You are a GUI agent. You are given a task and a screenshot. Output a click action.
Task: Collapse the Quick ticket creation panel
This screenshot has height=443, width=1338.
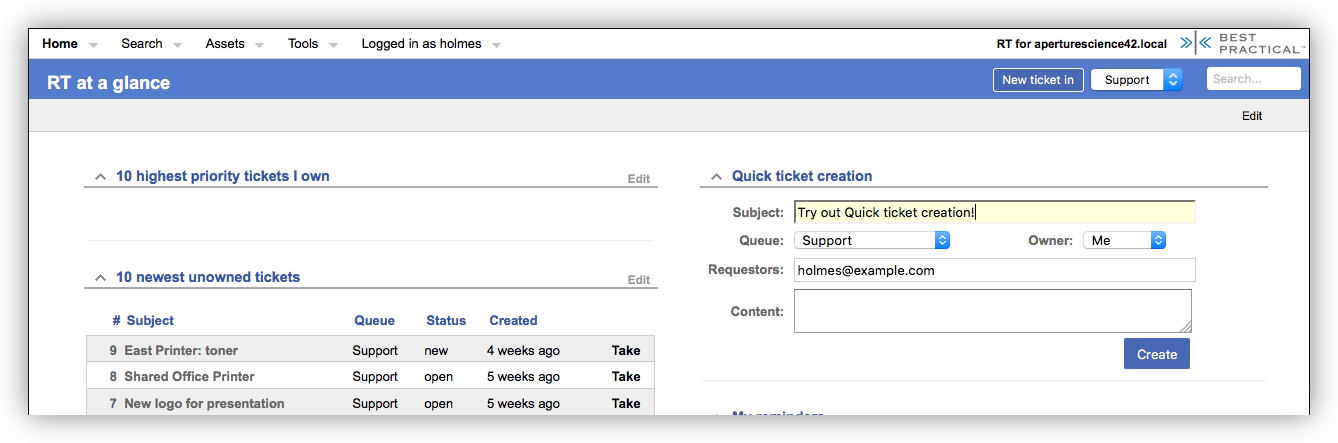716,177
